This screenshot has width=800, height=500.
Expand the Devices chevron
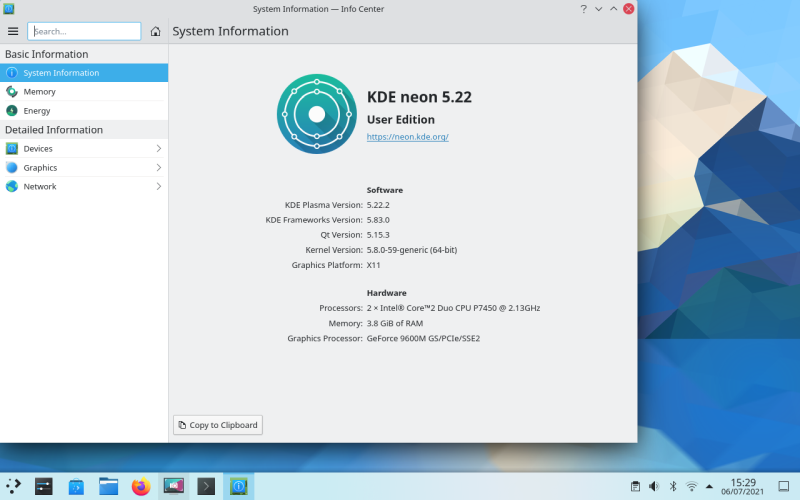[x=159, y=148]
